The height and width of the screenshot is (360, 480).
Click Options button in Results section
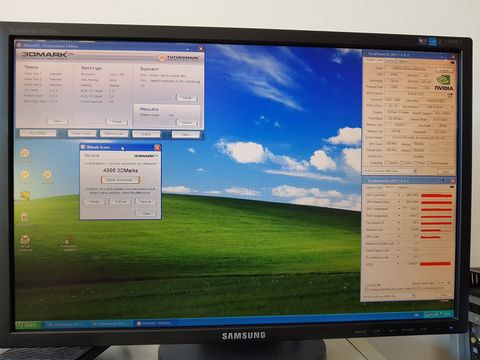coord(187,123)
